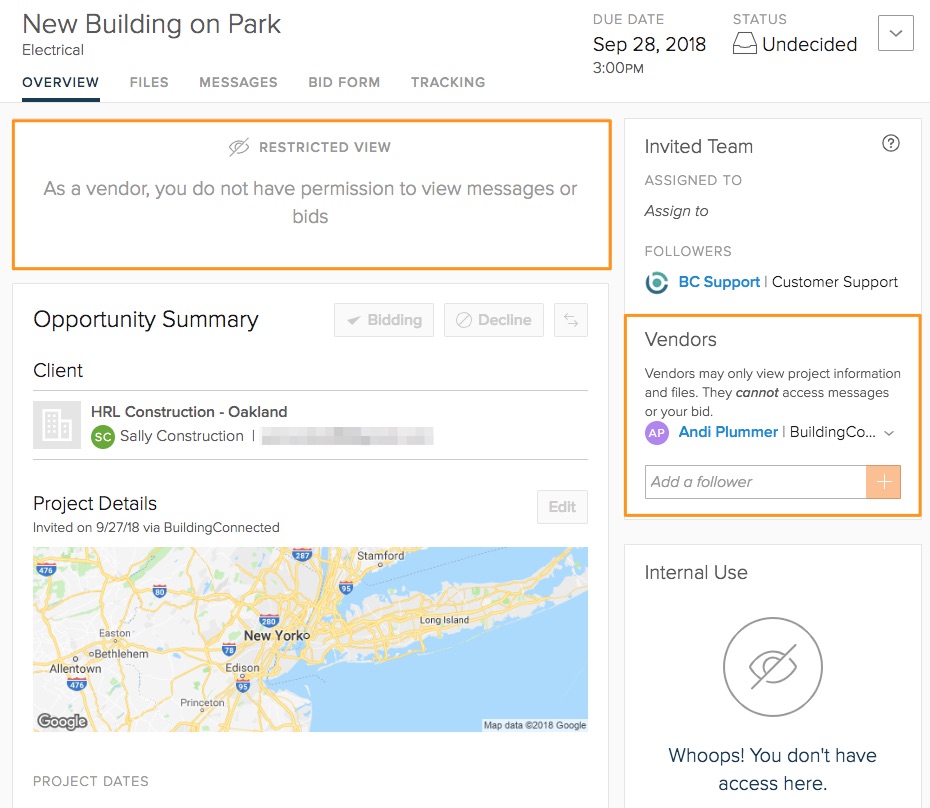The image size is (930, 808).
Task: Click the Undecided status inbox icon
Action: [x=744, y=45]
